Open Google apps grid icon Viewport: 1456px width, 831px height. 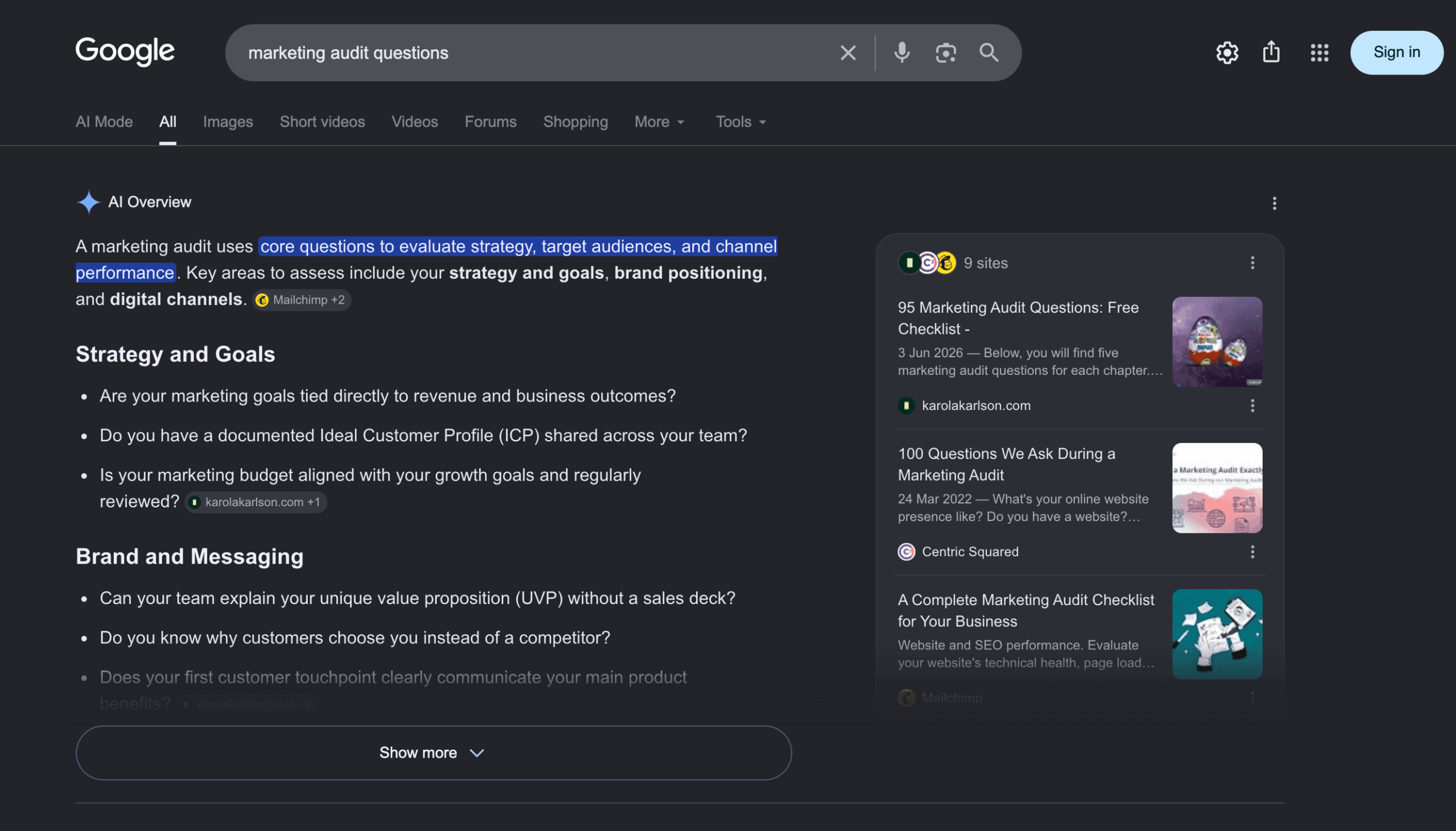[1319, 52]
